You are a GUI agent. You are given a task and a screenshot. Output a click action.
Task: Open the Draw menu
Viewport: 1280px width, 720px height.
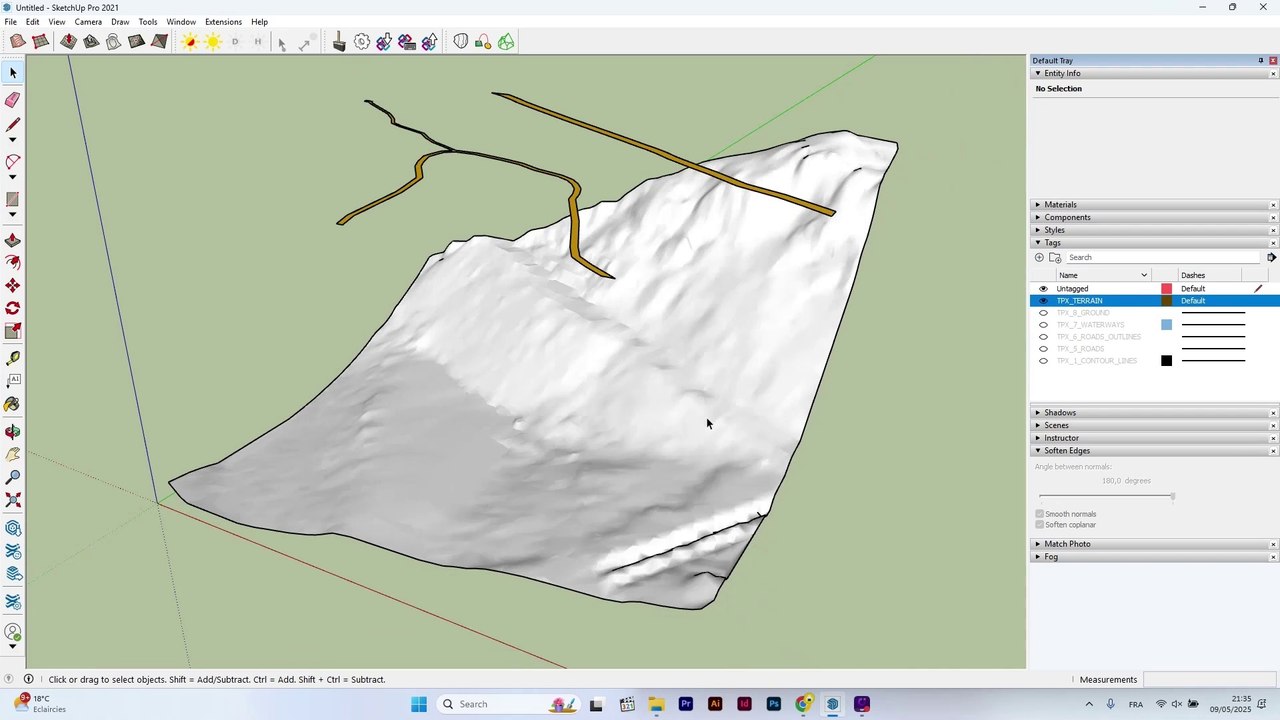tap(120, 22)
